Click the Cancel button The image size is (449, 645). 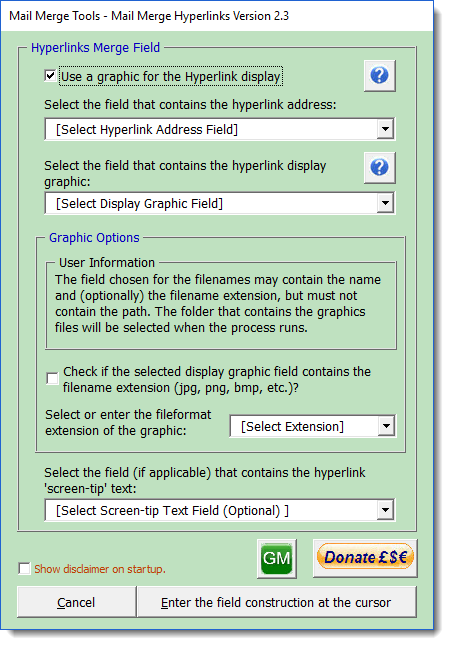click(76, 602)
